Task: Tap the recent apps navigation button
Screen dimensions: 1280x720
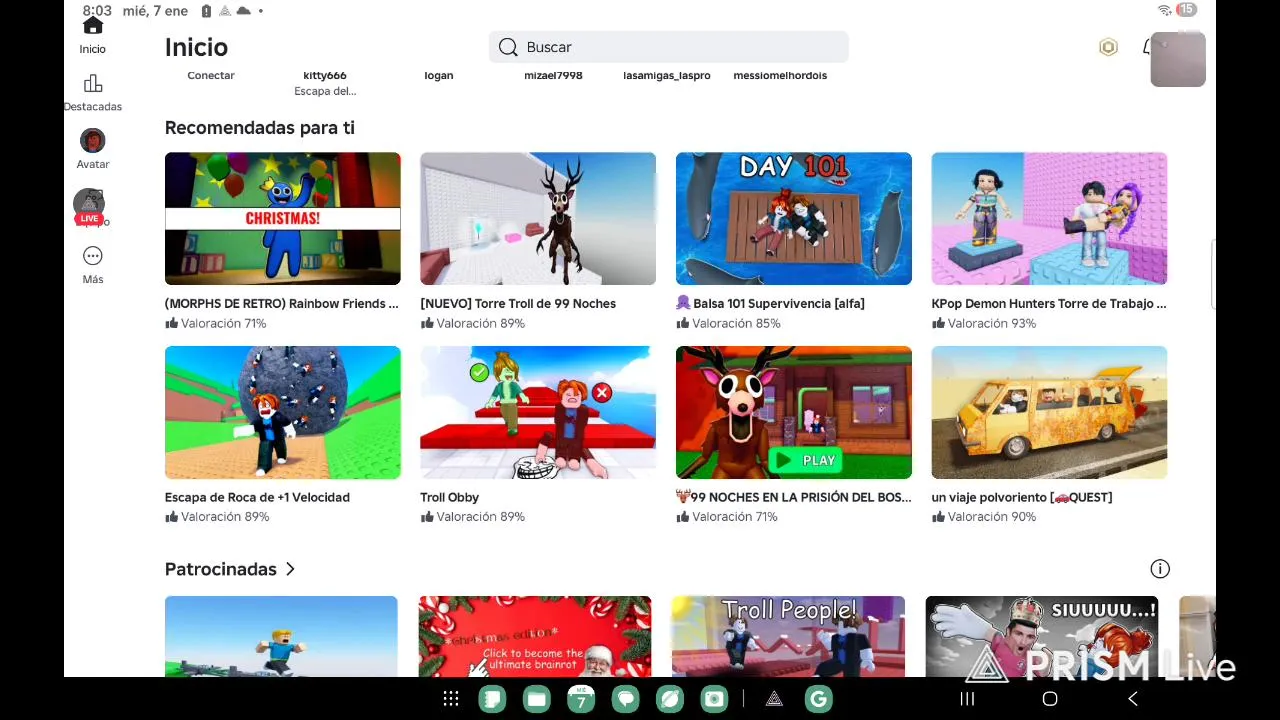Action: click(967, 699)
